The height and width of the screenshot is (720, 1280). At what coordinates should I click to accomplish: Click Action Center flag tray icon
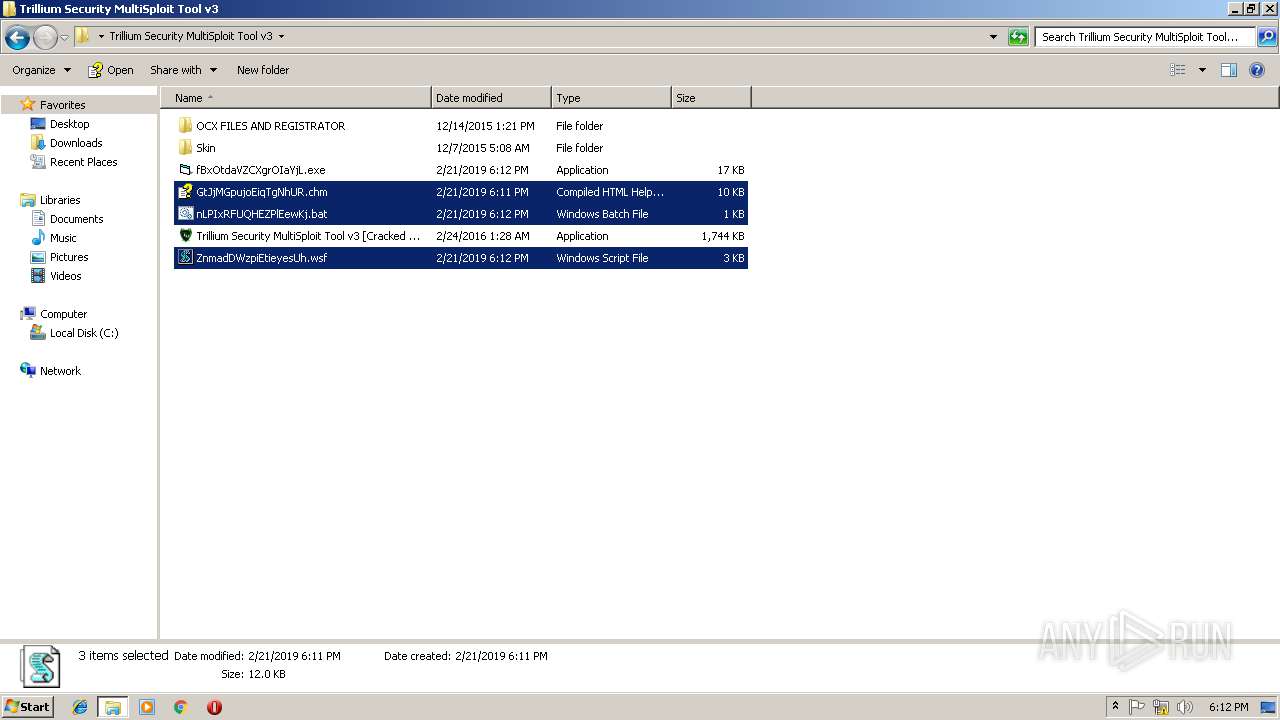[1137, 707]
